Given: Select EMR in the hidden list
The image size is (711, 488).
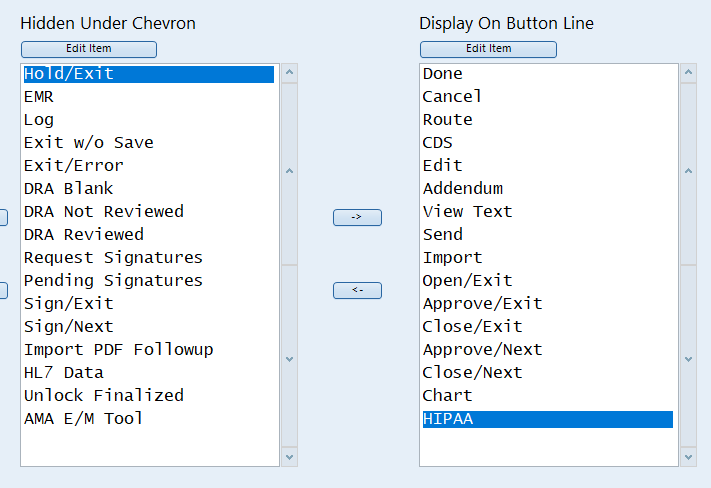Looking at the screenshot, I should tap(39, 97).
